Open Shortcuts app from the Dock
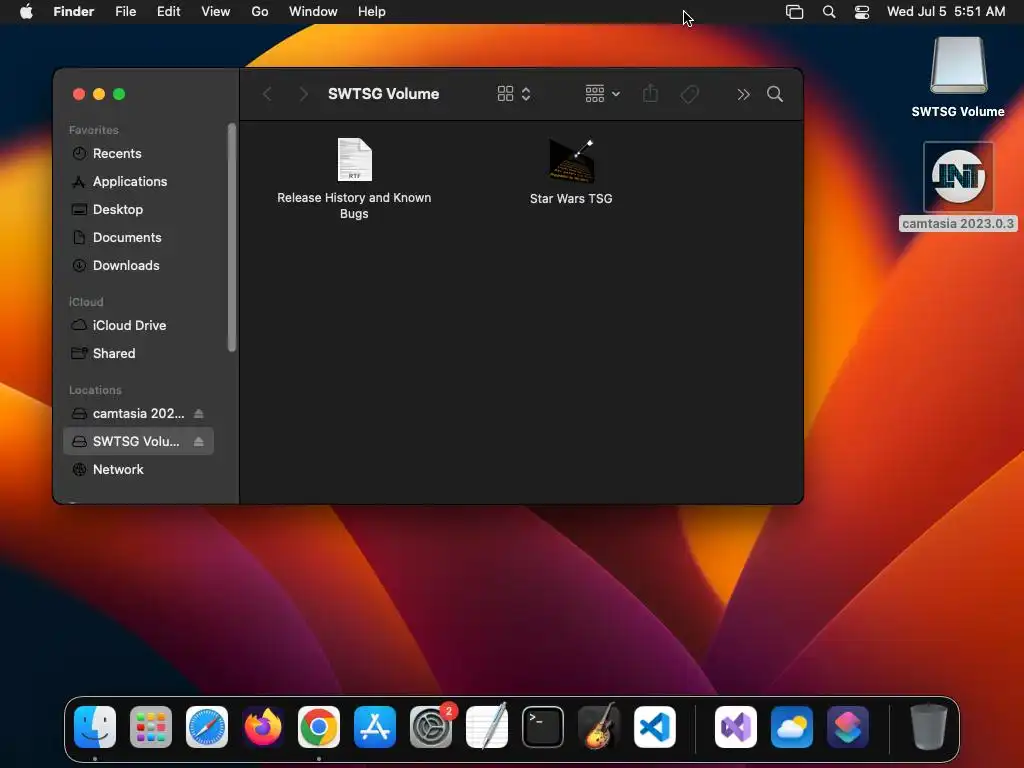This screenshot has width=1024, height=768. (848, 727)
